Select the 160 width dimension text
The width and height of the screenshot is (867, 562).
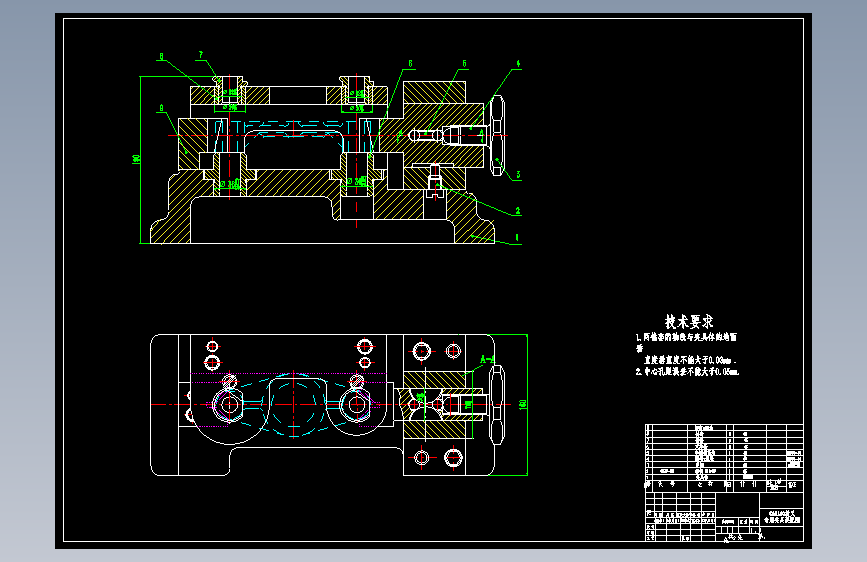click(522, 404)
